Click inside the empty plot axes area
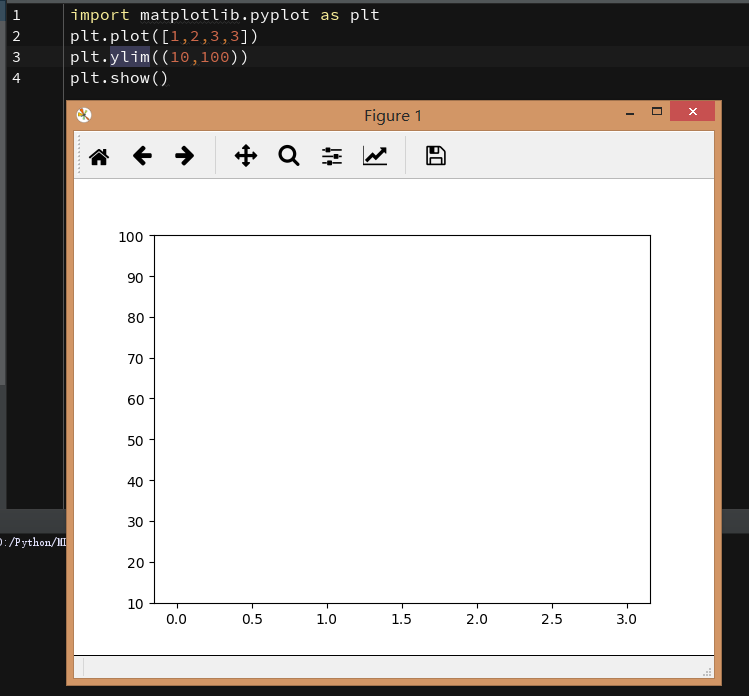Viewport: 749px width, 696px height. (x=402, y=419)
